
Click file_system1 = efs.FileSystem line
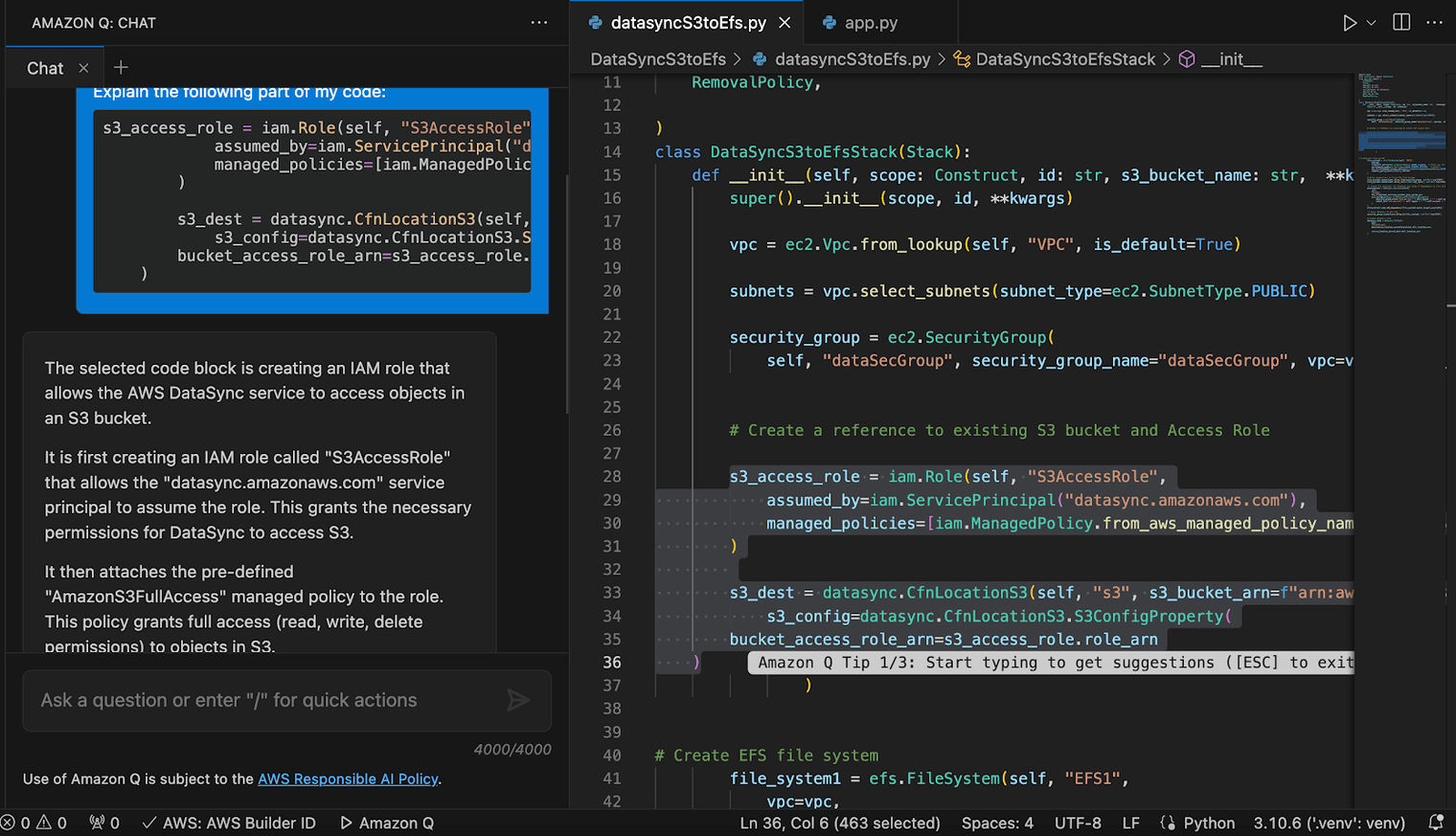tap(929, 779)
